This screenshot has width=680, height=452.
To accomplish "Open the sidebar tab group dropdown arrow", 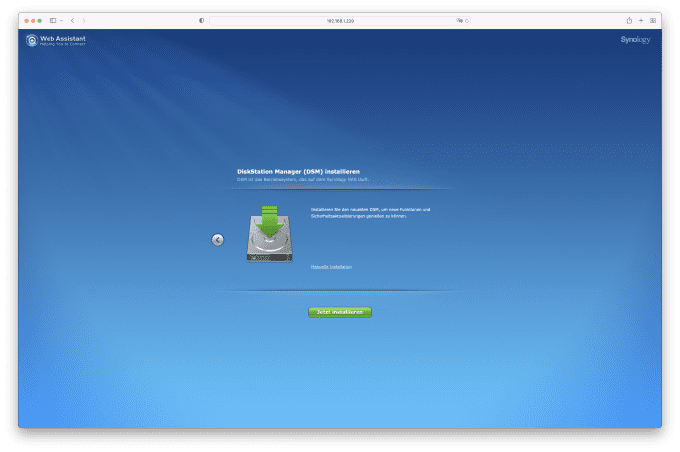I will (x=62, y=20).
